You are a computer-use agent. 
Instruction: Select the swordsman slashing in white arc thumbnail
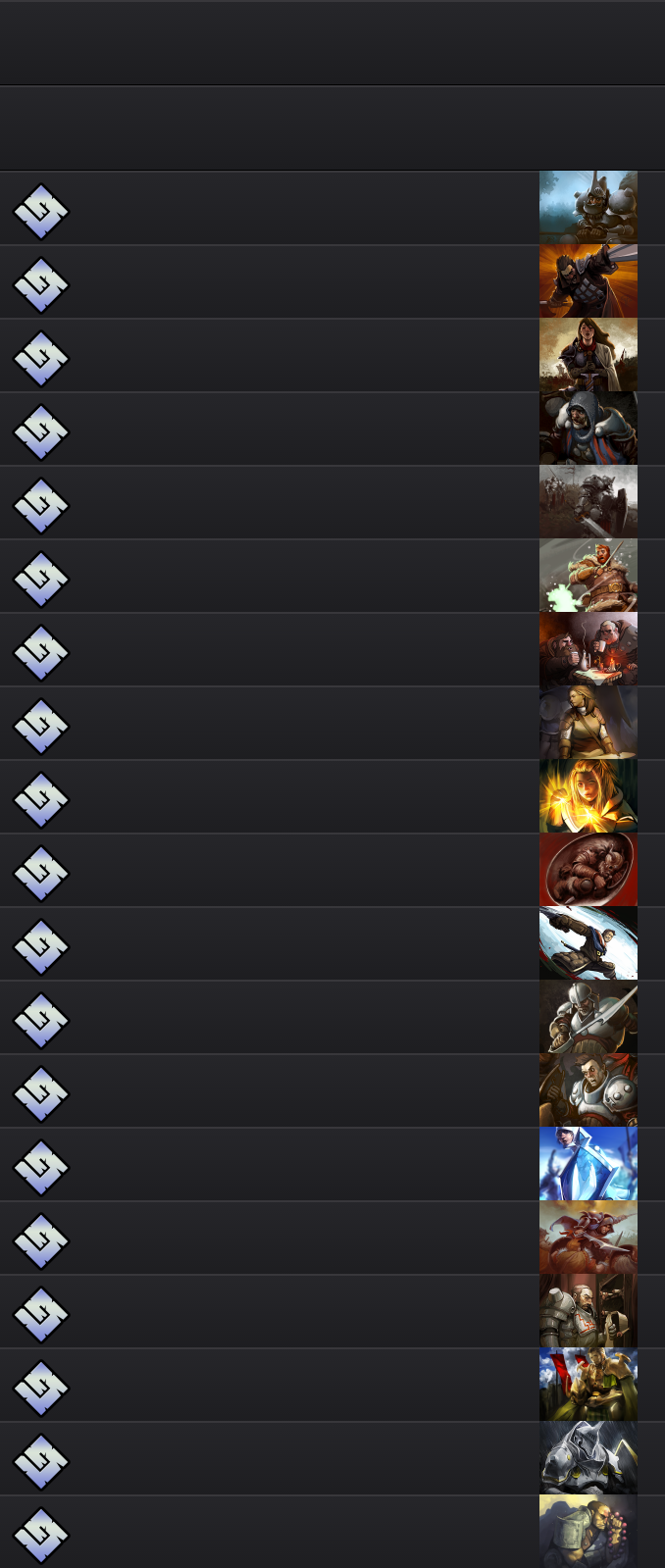[x=588, y=943]
